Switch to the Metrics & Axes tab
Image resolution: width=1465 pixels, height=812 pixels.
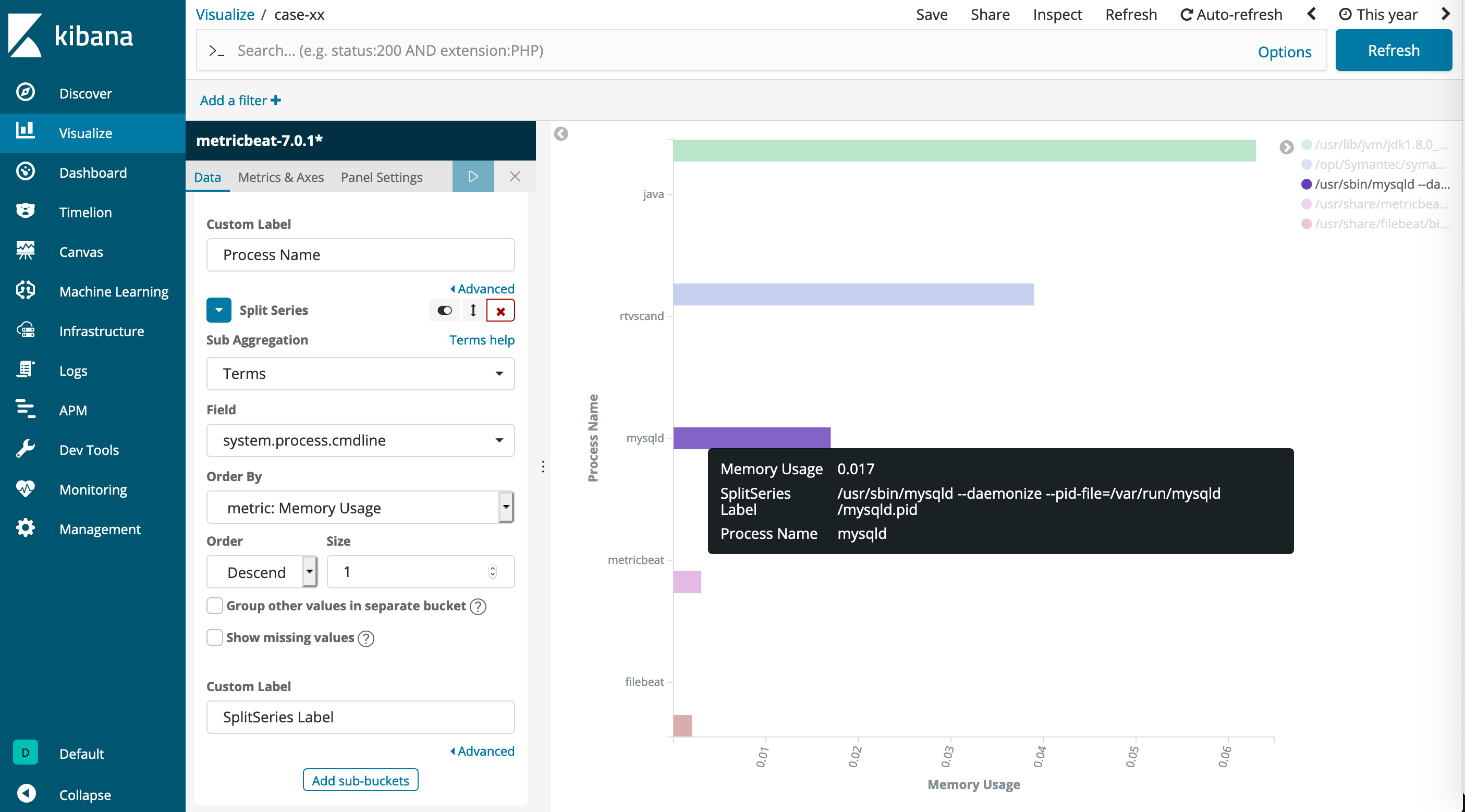[280, 177]
